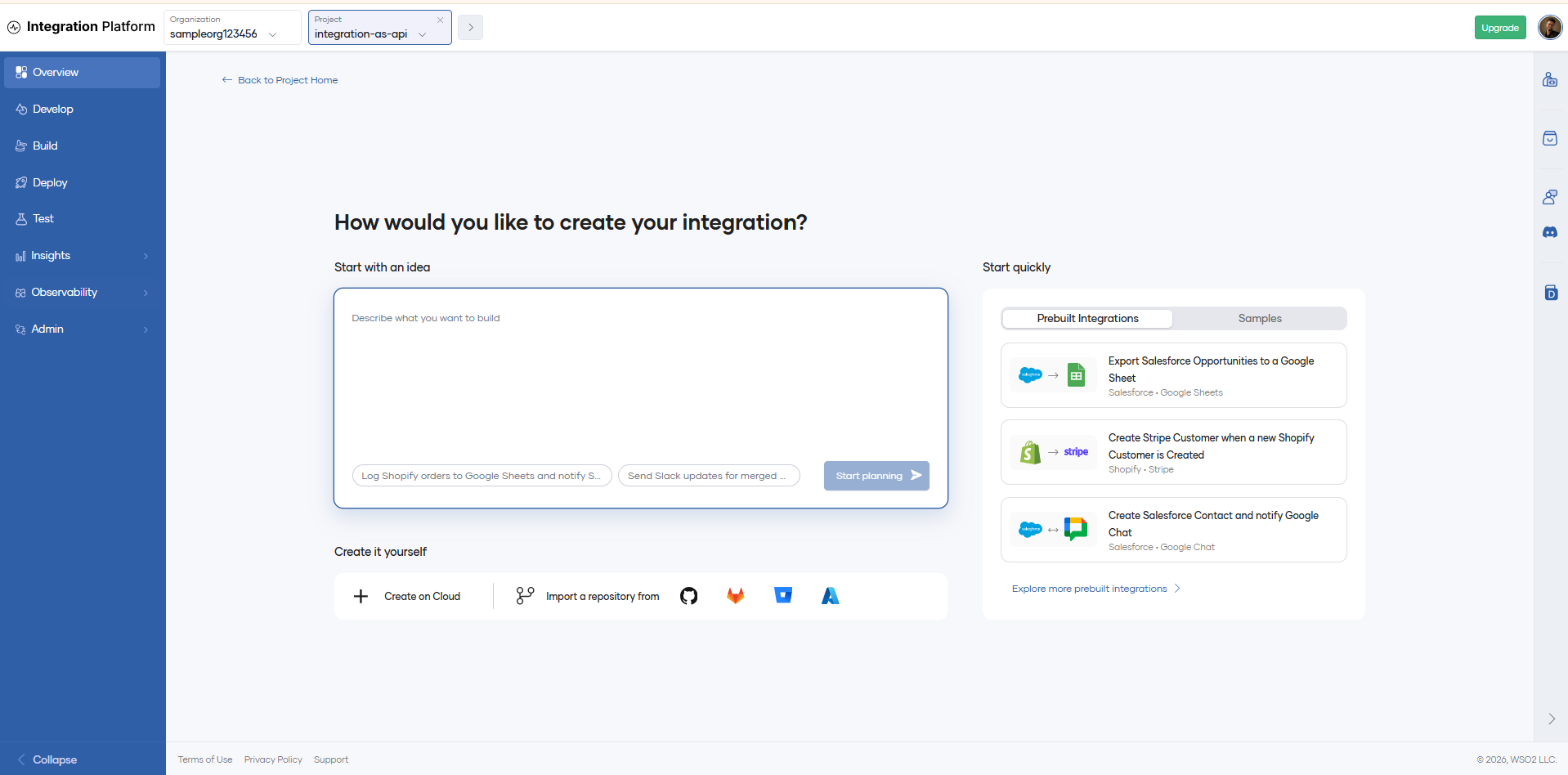The image size is (1568, 775).
Task: Open the Project integration-as-api dropdown
Action: point(379,27)
